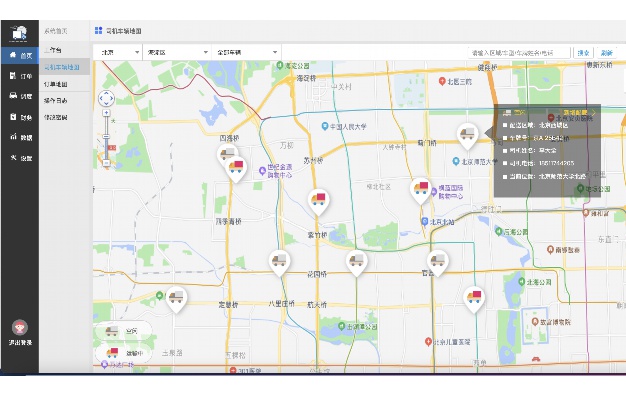This screenshot has height=396, width=626.
Task: Select the highlighted 司机车辆地图 submenu item
Action: [64, 67]
